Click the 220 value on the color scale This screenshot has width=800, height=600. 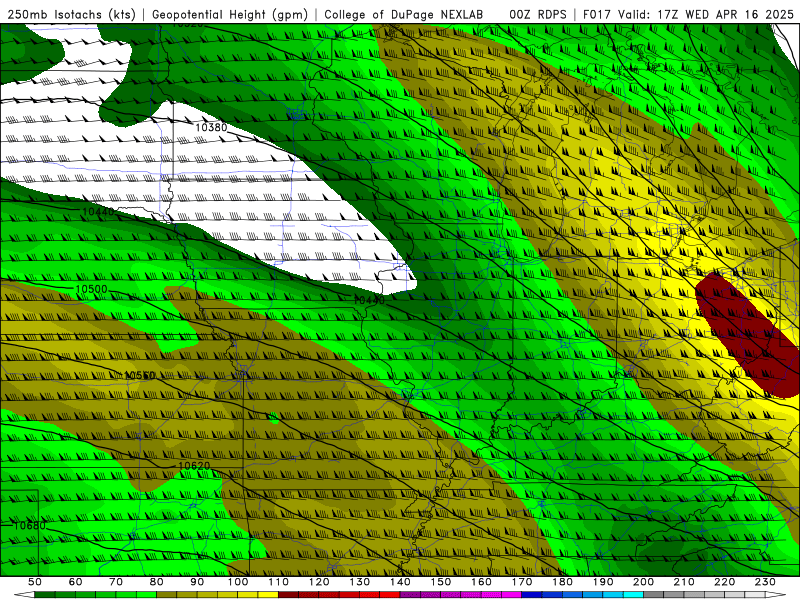pyautogui.click(x=726, y=582)
